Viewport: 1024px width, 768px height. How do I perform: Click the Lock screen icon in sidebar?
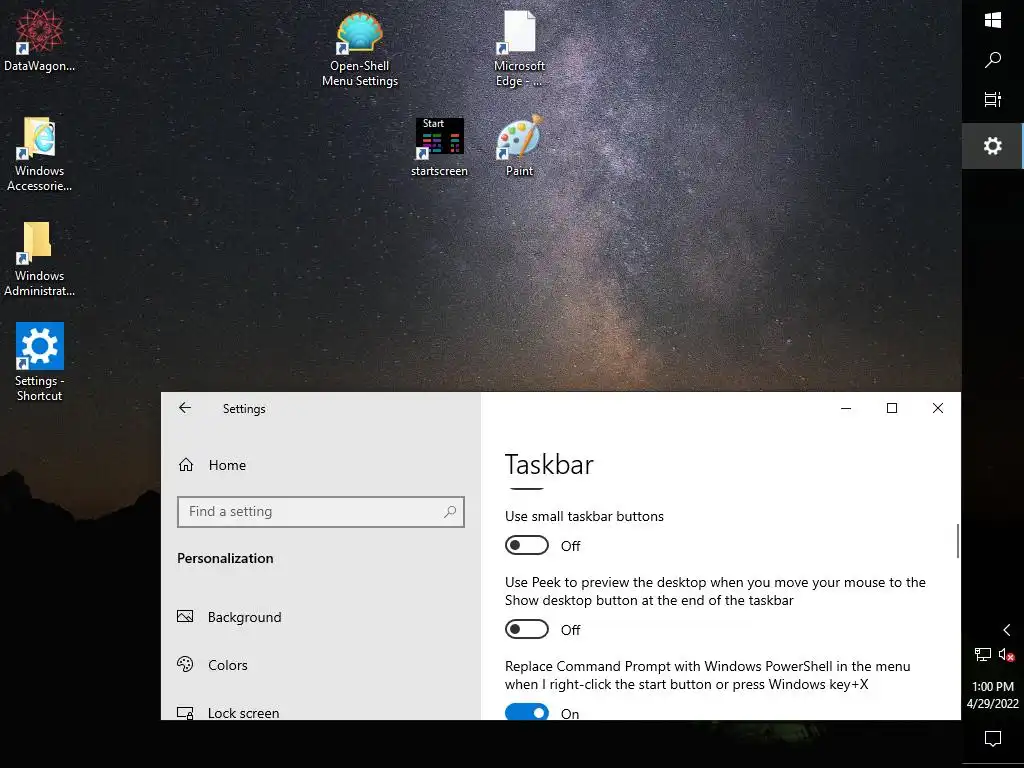tap(185, 712)
